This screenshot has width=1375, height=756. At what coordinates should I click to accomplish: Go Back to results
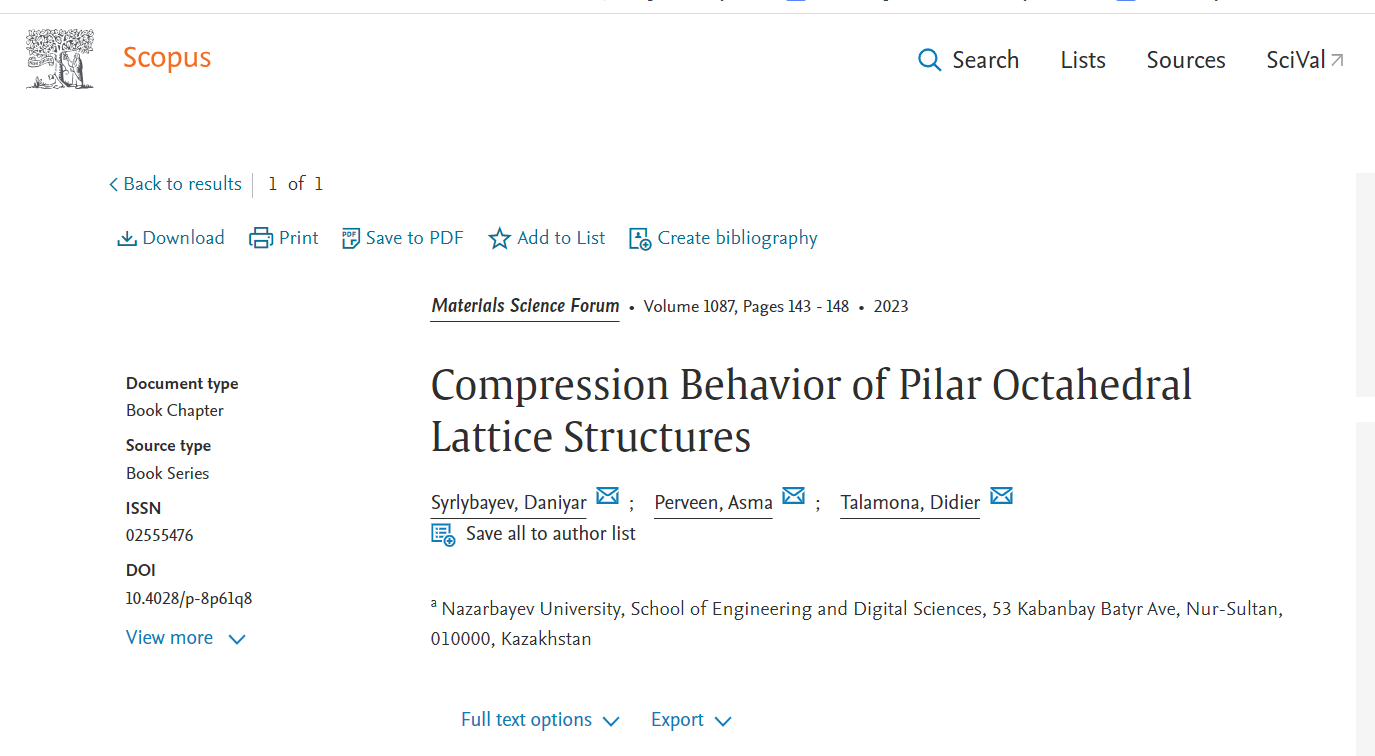pyautogui.click(x=175, y=184)
